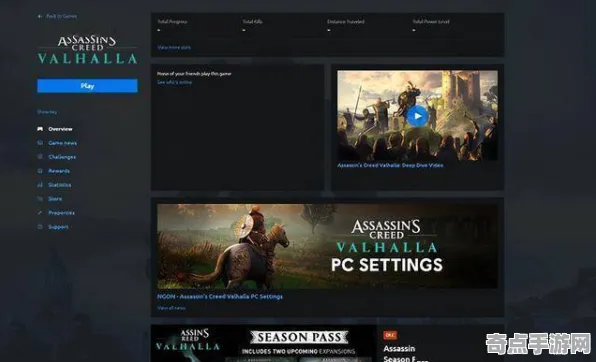
Task: Play the Deep Dive video
Action: coord(417,116)
